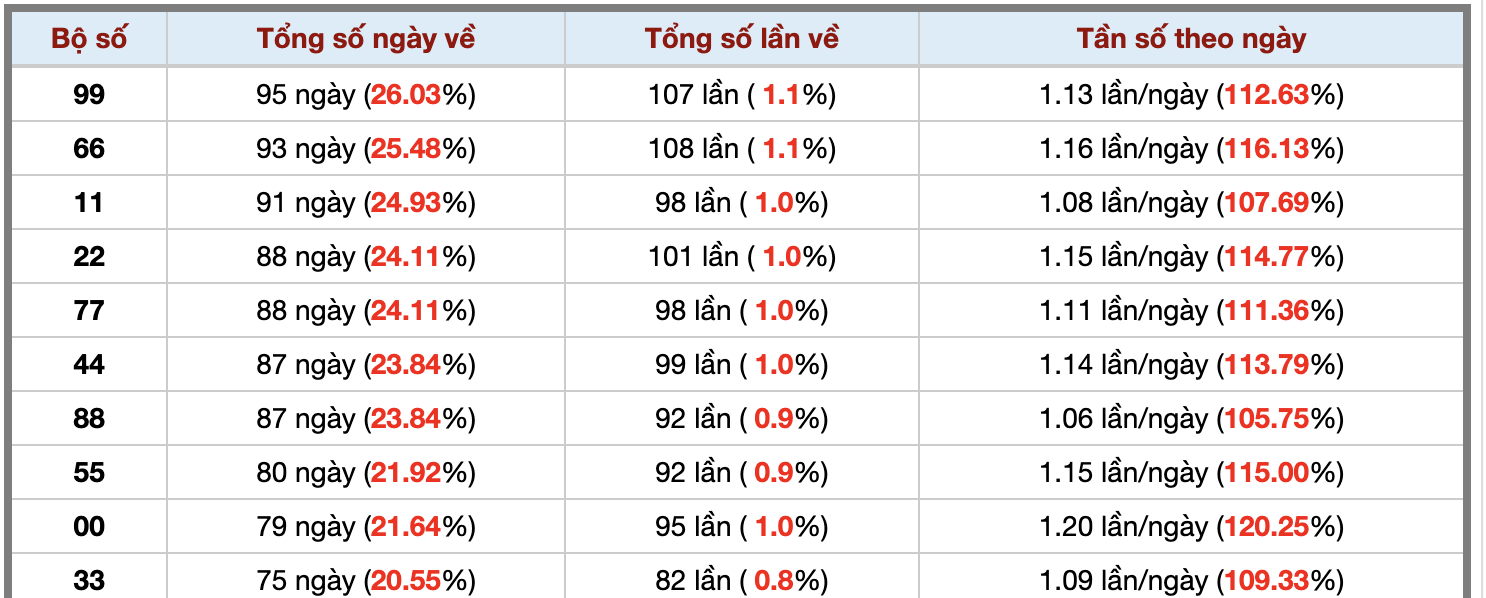The height and width of the screenshot is (598, 1486).
Task: Select the red 120.25% frequency value
Action: [1267, 527]
